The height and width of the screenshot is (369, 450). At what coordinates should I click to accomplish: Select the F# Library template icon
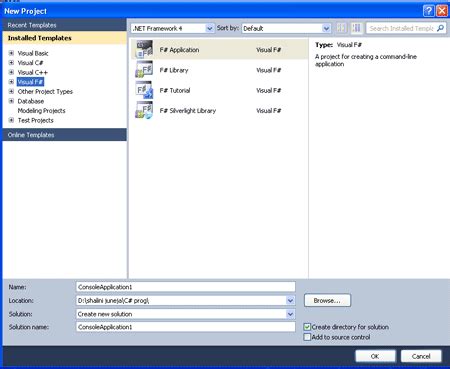click(144, 70)
